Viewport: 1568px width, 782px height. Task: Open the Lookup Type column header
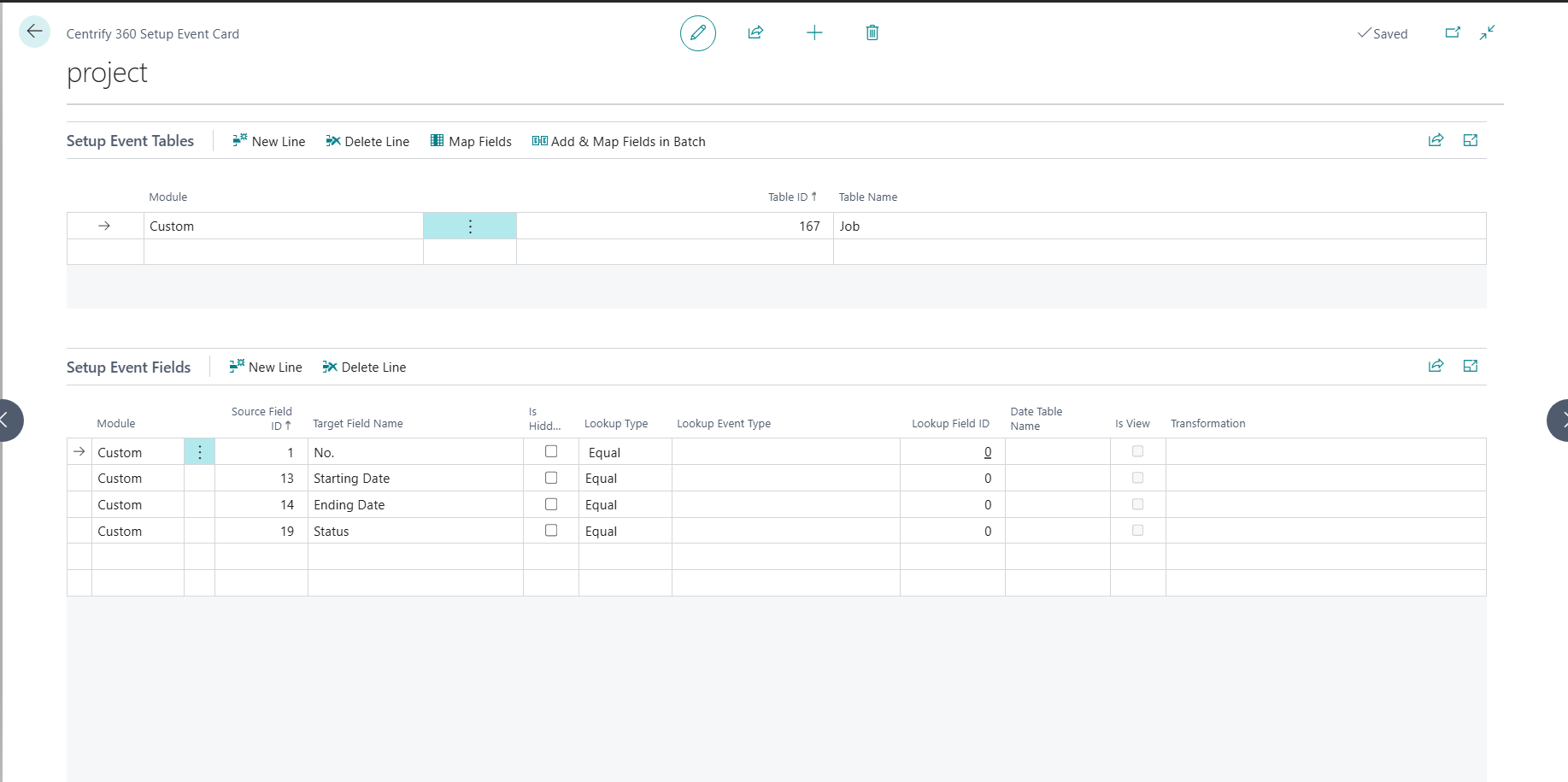tap(616, 423)
